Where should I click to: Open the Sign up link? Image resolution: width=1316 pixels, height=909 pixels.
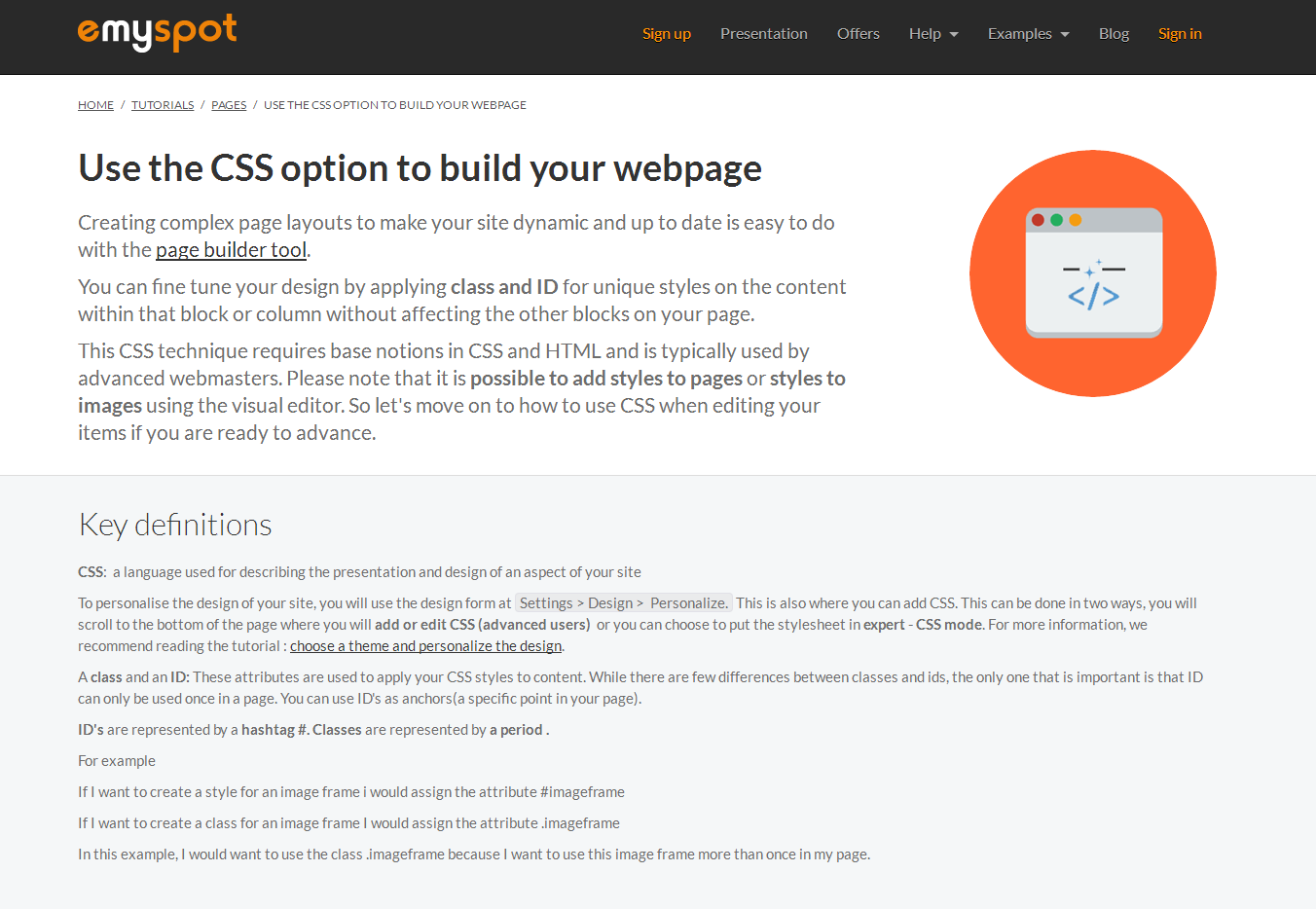pos(667,33)
